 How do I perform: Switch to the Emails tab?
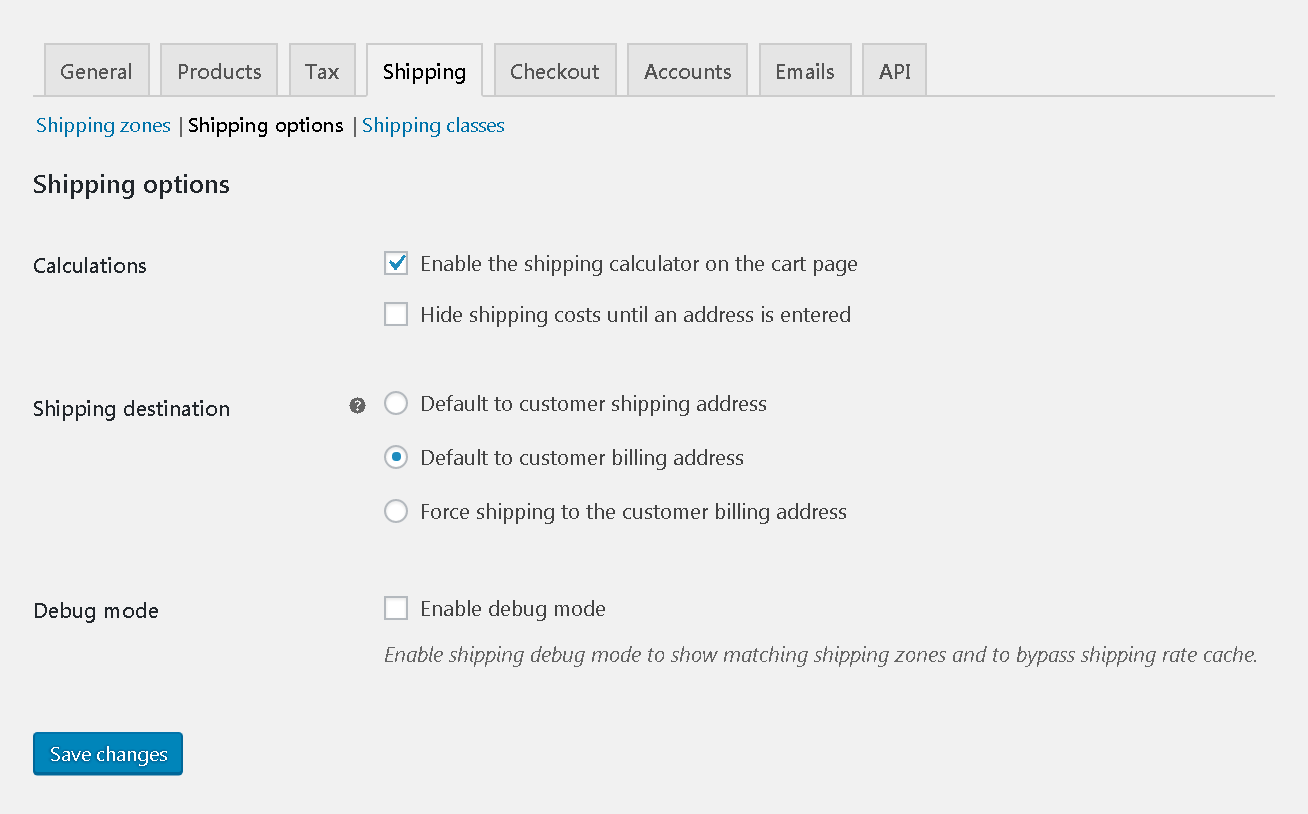805,71
